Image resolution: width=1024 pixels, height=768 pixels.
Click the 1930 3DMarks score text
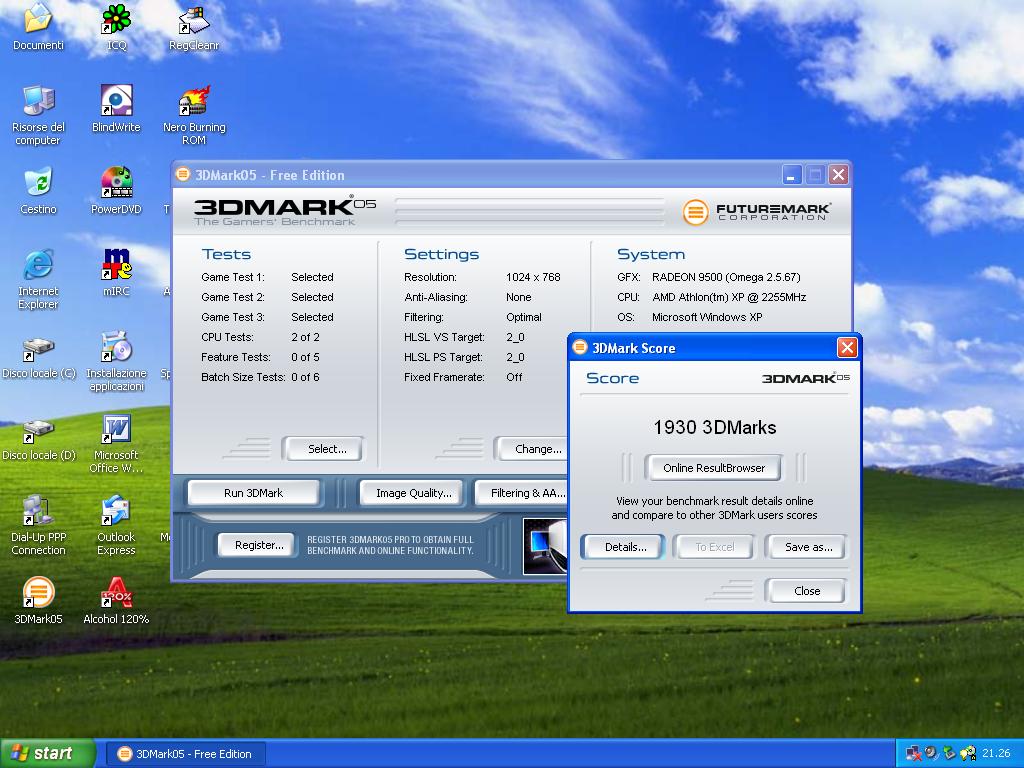(714, 428)
